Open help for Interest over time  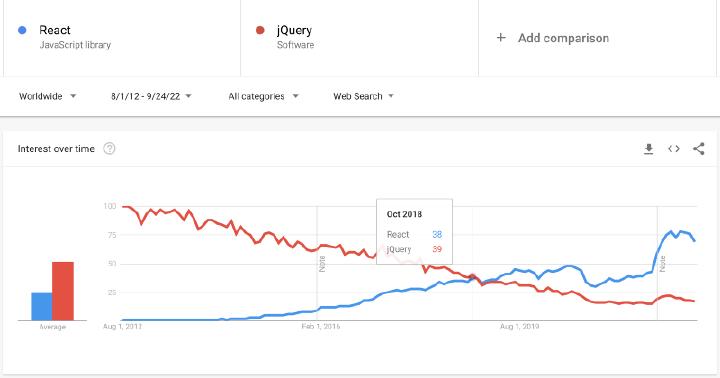coord(109,148)
